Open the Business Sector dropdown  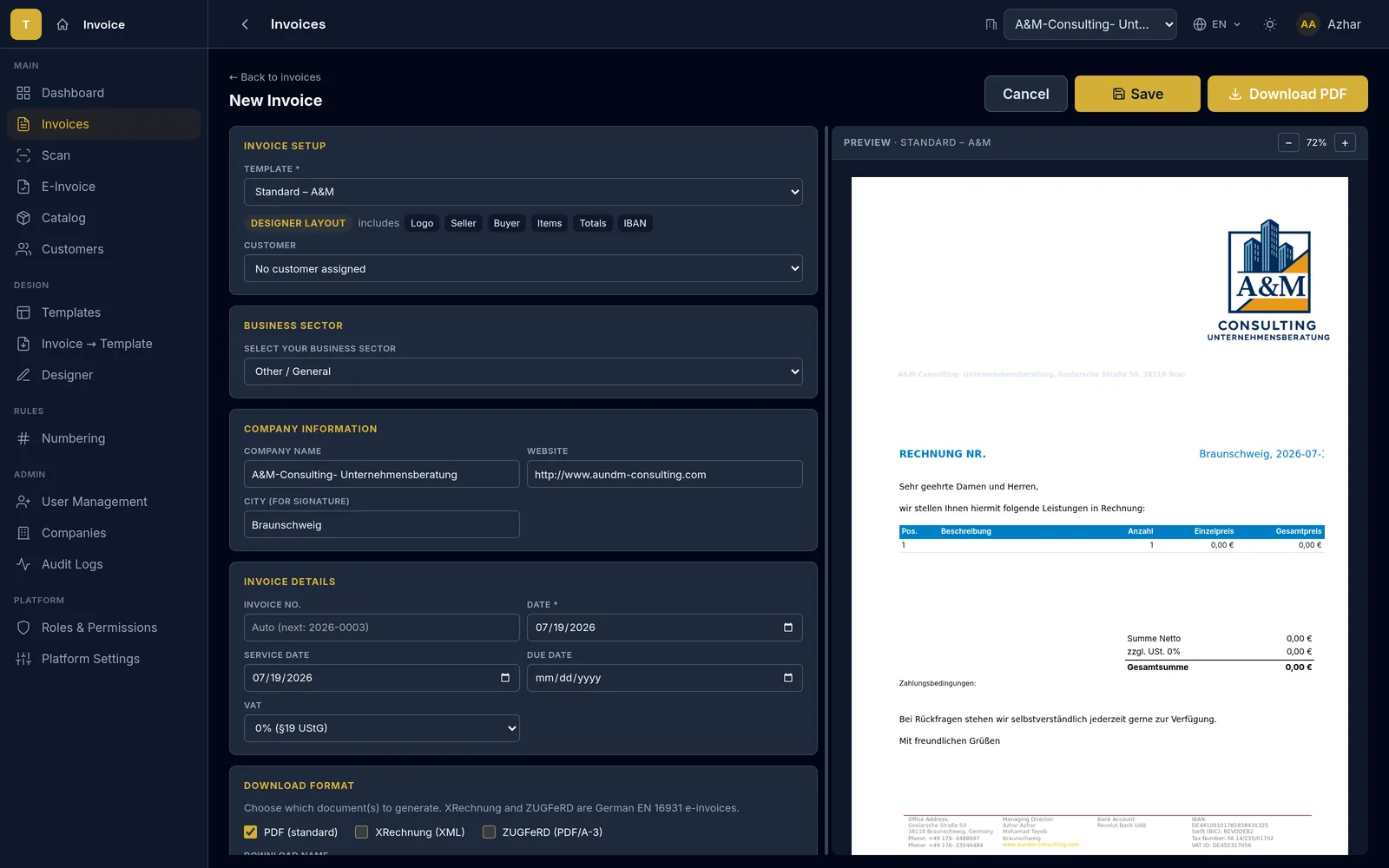523,372
